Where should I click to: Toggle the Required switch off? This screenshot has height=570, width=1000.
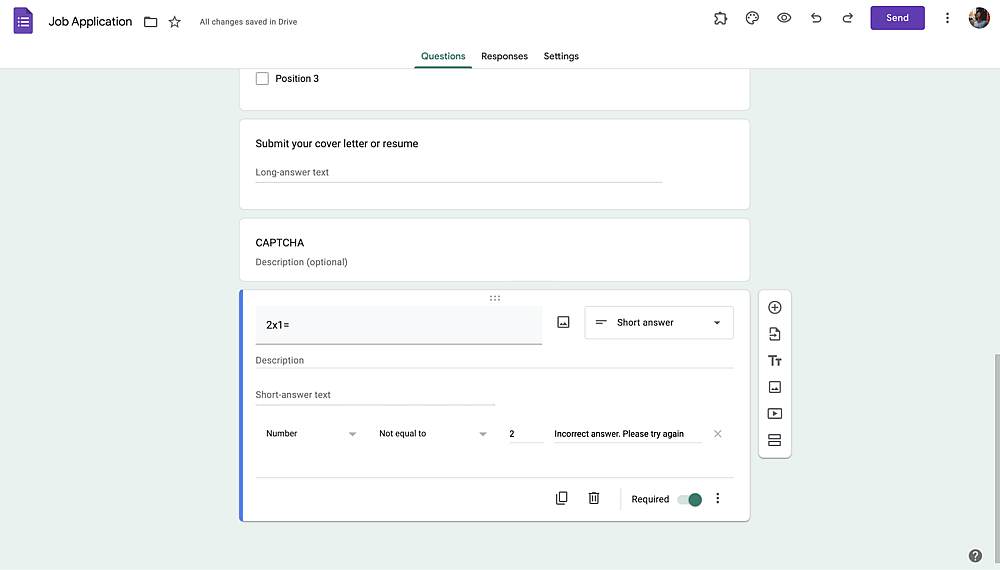click(689, 499)
